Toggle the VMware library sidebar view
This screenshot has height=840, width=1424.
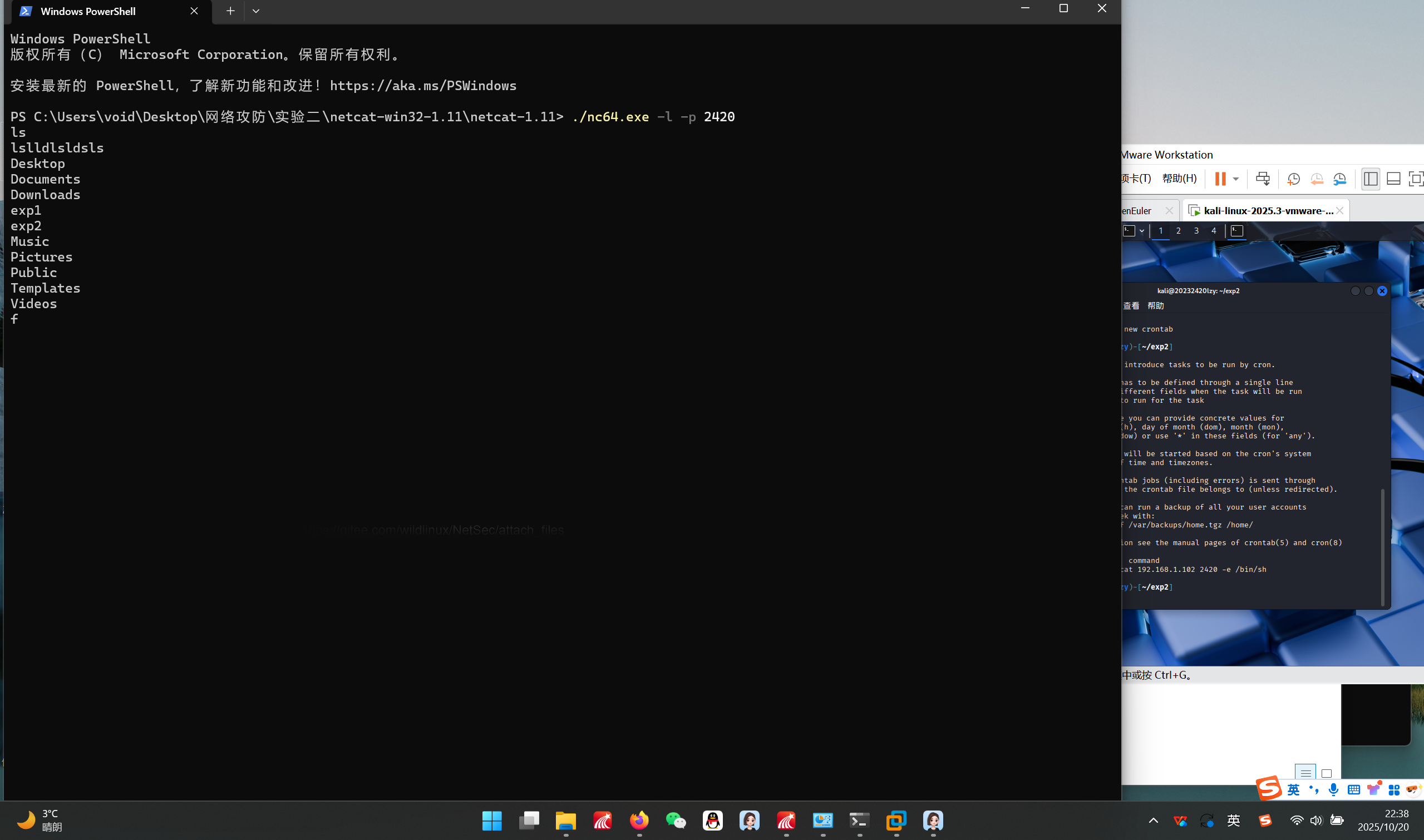pos(1370,179)
